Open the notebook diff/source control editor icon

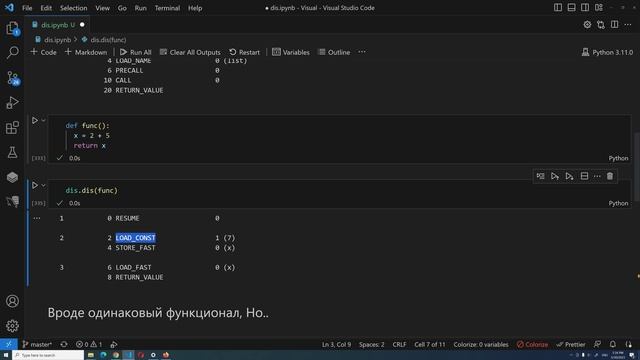click(x=601, y=25)
